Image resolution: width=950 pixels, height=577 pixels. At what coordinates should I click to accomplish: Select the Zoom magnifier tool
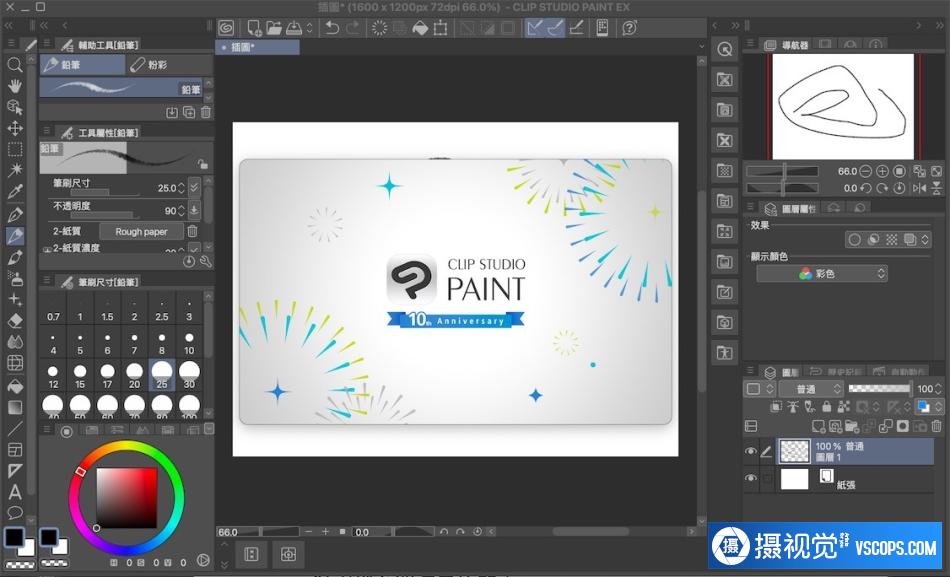[x=15, y=65]
